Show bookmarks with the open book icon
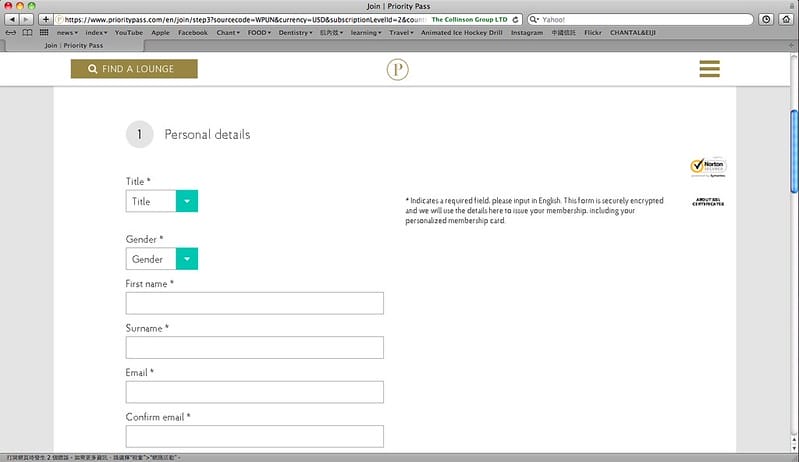799x462 pixels. coord(27,33)
